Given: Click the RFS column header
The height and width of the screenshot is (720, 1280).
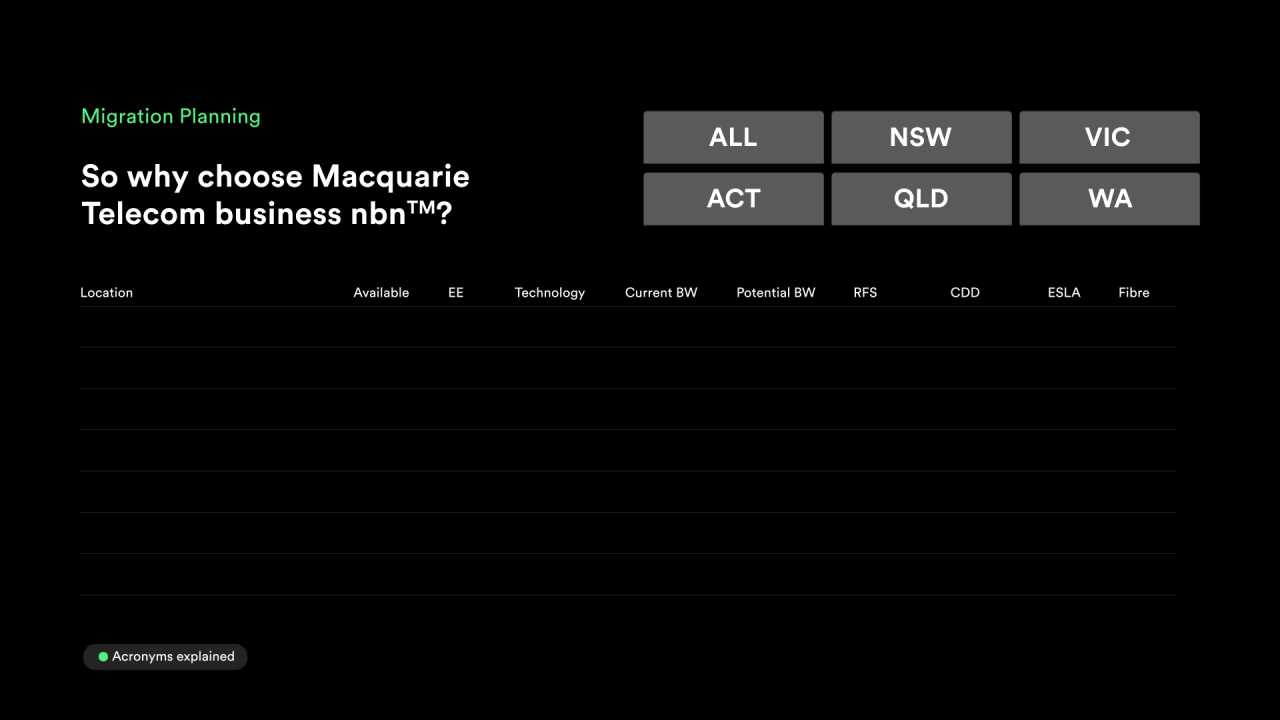Looking at the screenshot, I should (x=865, y=292).
